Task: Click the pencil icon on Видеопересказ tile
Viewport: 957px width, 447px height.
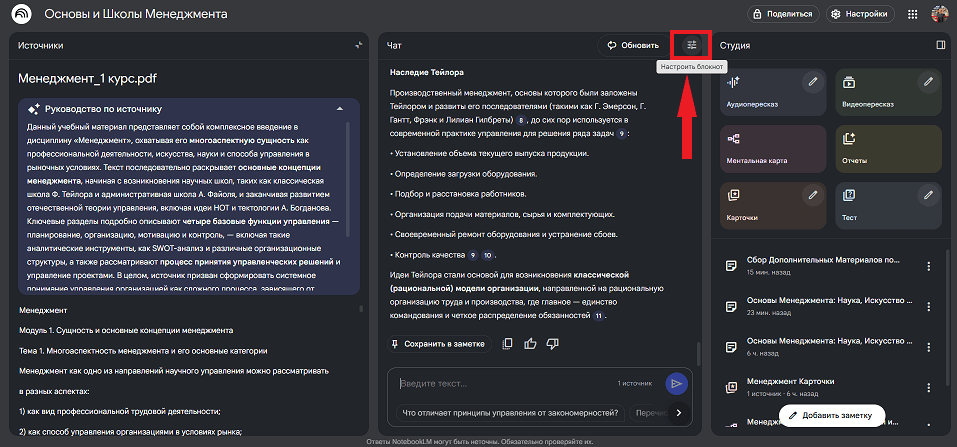Action: [928, 81]
